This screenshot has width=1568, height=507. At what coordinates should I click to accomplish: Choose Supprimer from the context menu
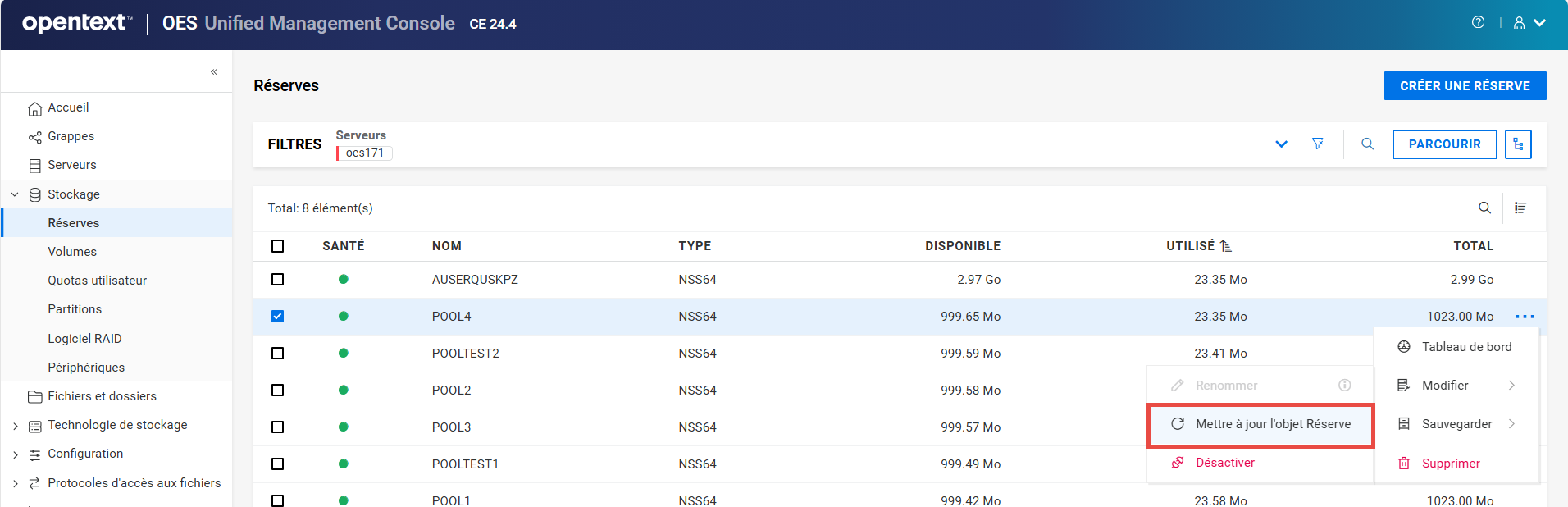(1450, 464)
